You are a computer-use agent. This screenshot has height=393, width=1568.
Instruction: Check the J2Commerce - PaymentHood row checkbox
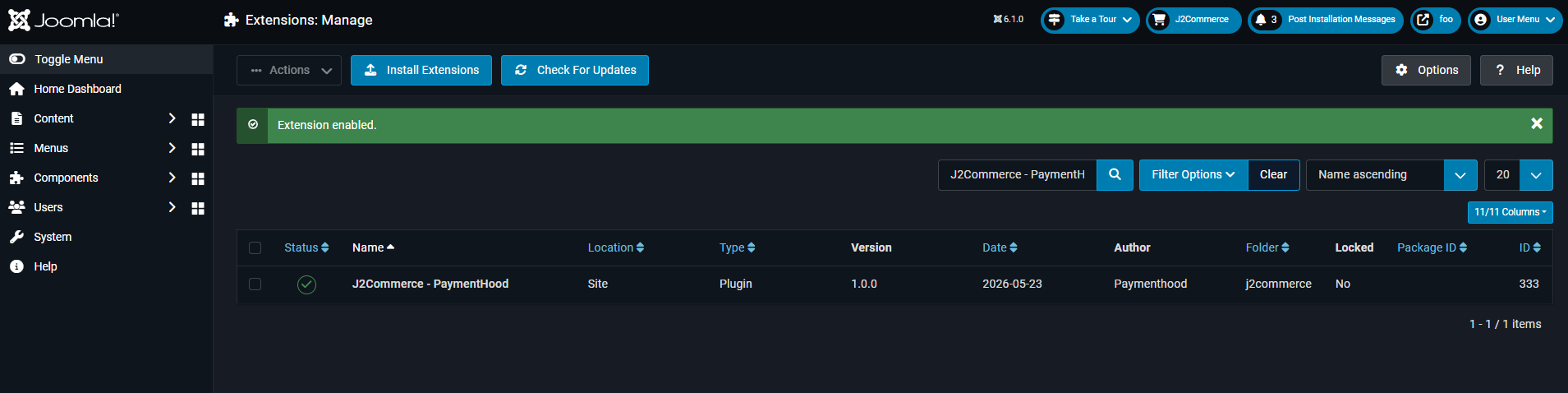tap(255, 284)
